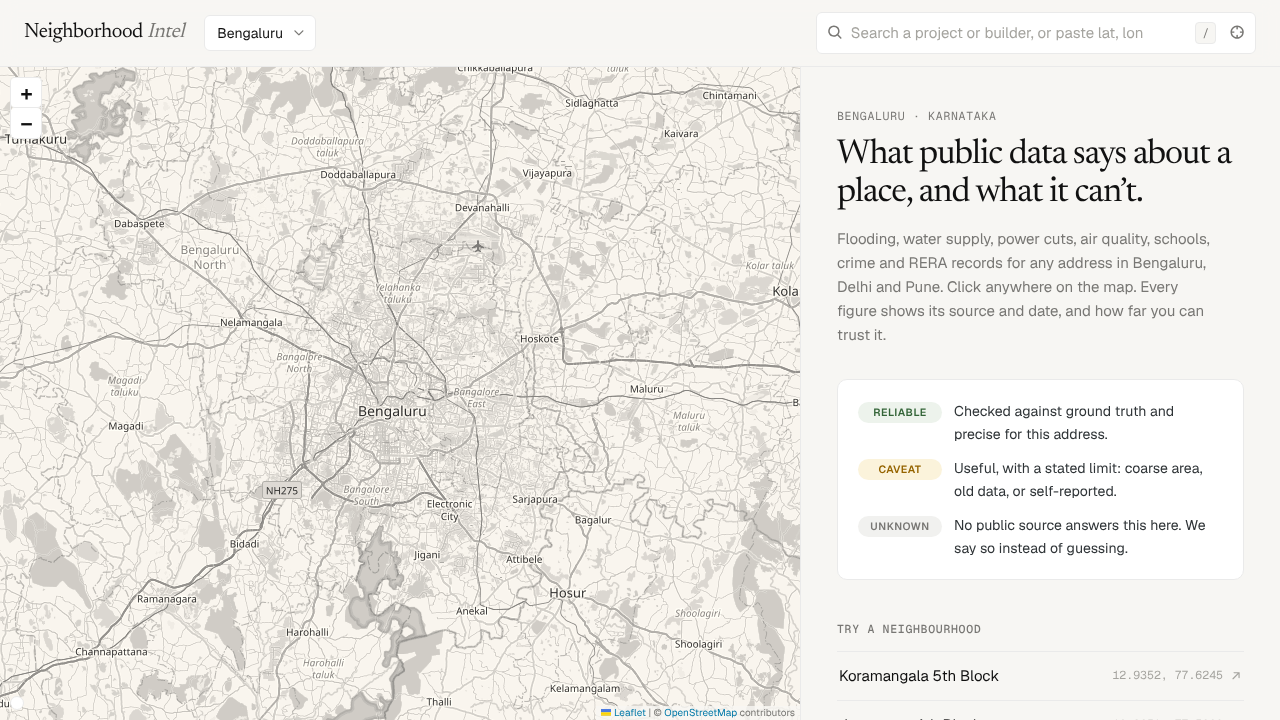Click Vijayapura on the map

[547, 172]
